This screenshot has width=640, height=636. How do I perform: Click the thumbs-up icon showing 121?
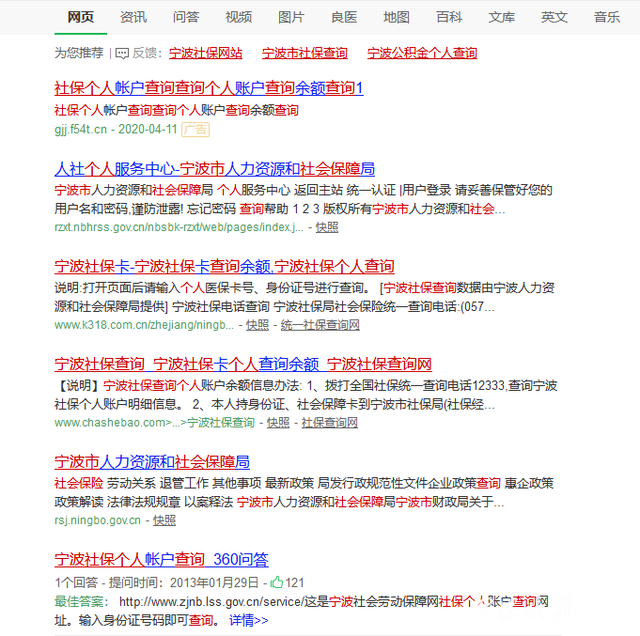277,582
